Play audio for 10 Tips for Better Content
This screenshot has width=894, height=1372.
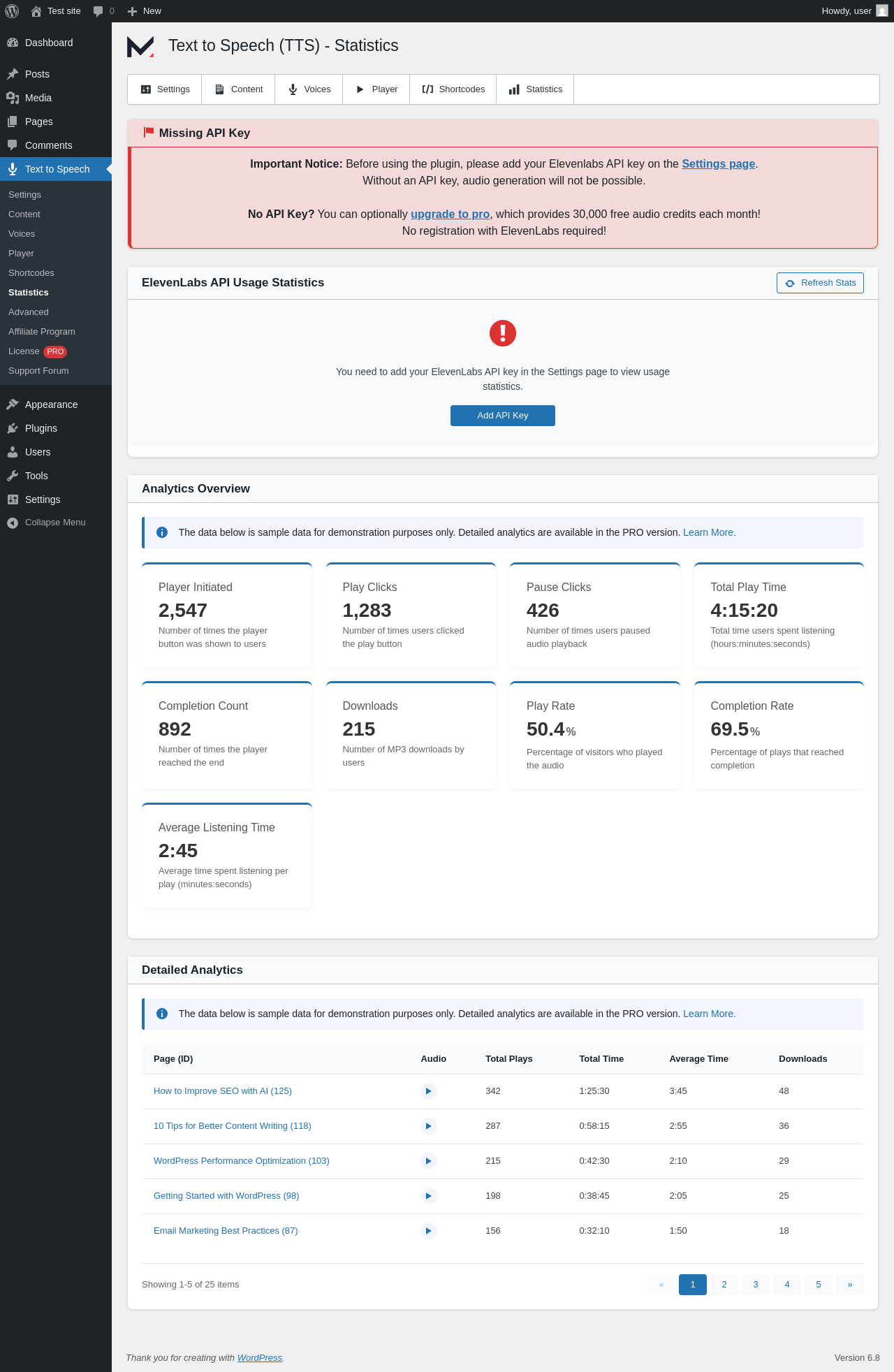tap(429, 1126)
